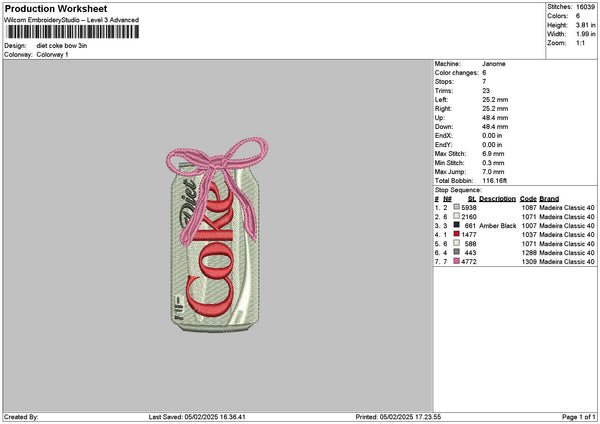Click the barcode under the Wilcom EmbroideryStudio line
This screenshot has height=424, width=600.
pos(72,32)
